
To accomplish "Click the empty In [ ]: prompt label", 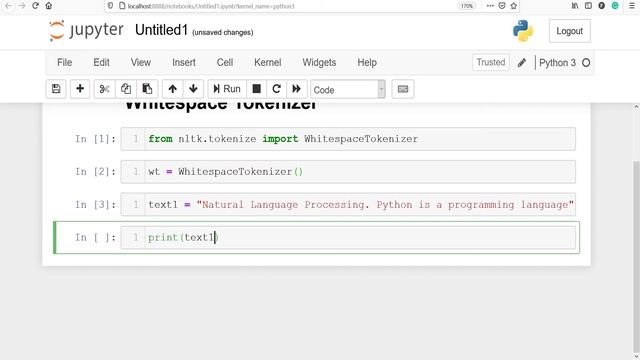I will [x=96, y=238].
